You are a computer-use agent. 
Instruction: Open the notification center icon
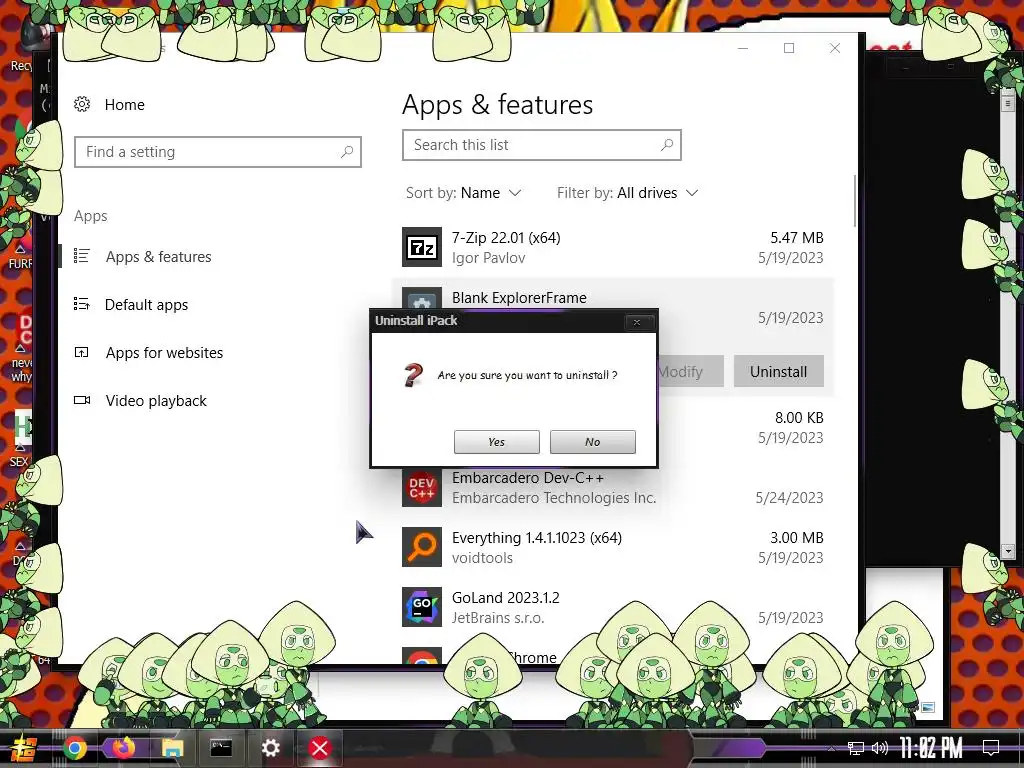click(x=991, y=748)
